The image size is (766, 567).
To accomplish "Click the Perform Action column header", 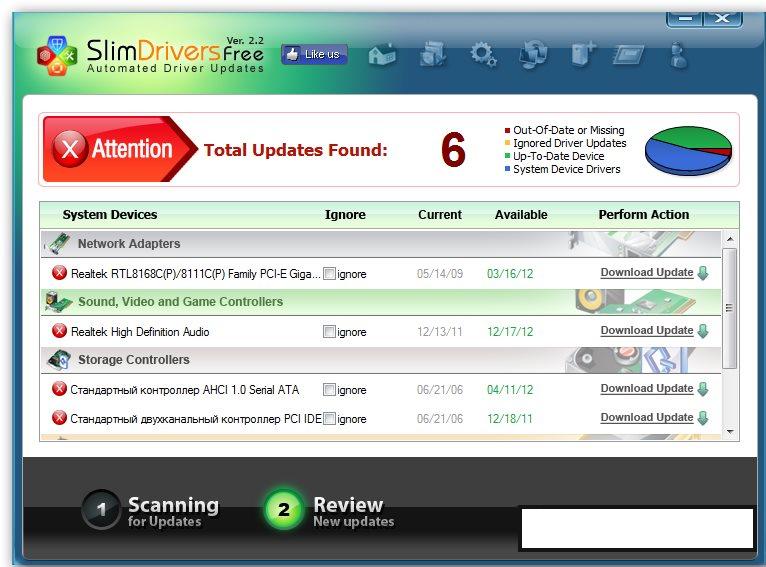I will tap(644, 214).
